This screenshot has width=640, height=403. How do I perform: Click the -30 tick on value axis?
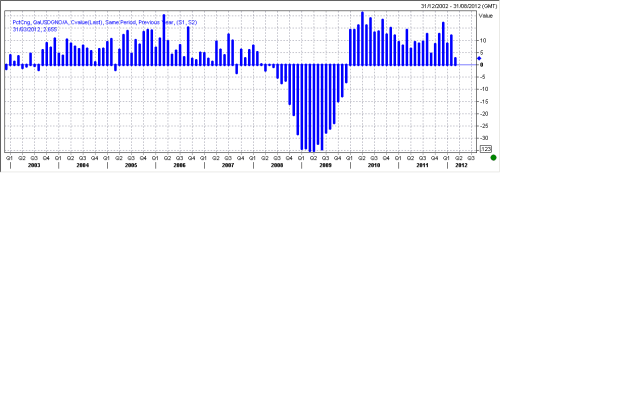pos(483,137)
